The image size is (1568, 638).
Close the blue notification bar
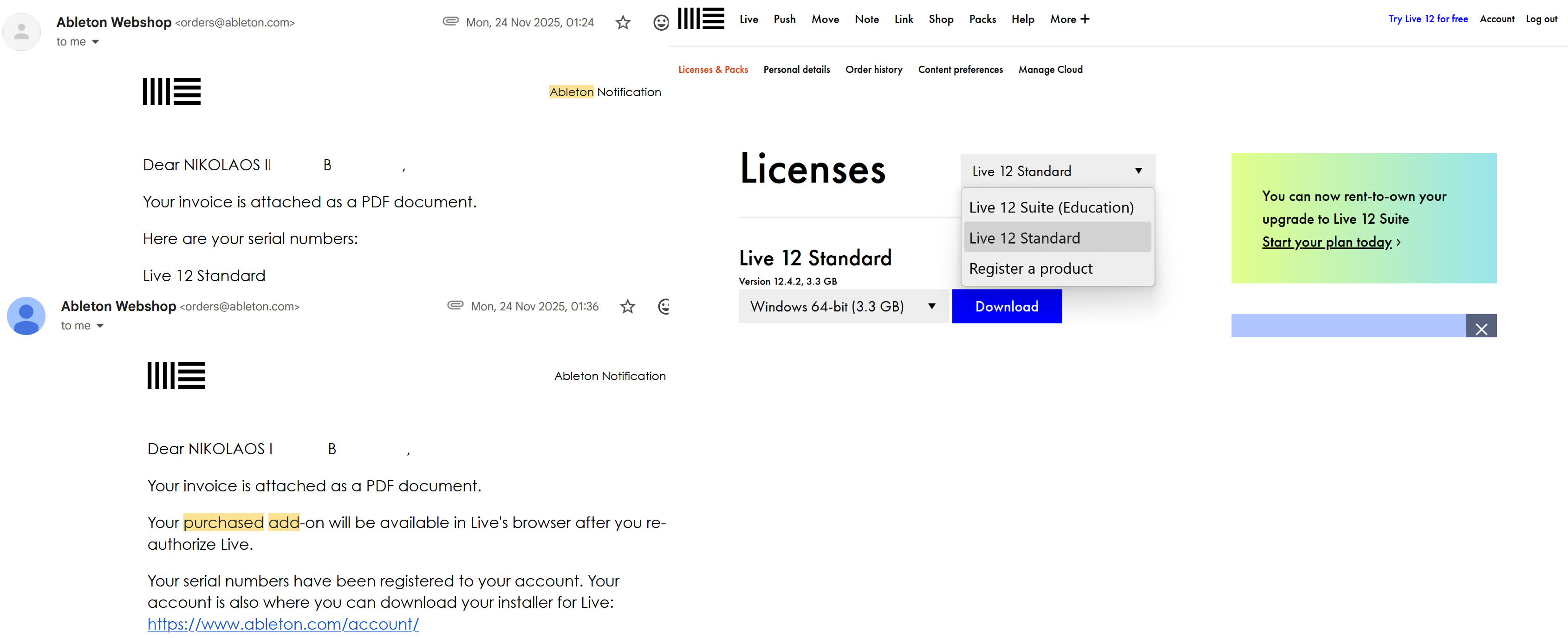1481,329
